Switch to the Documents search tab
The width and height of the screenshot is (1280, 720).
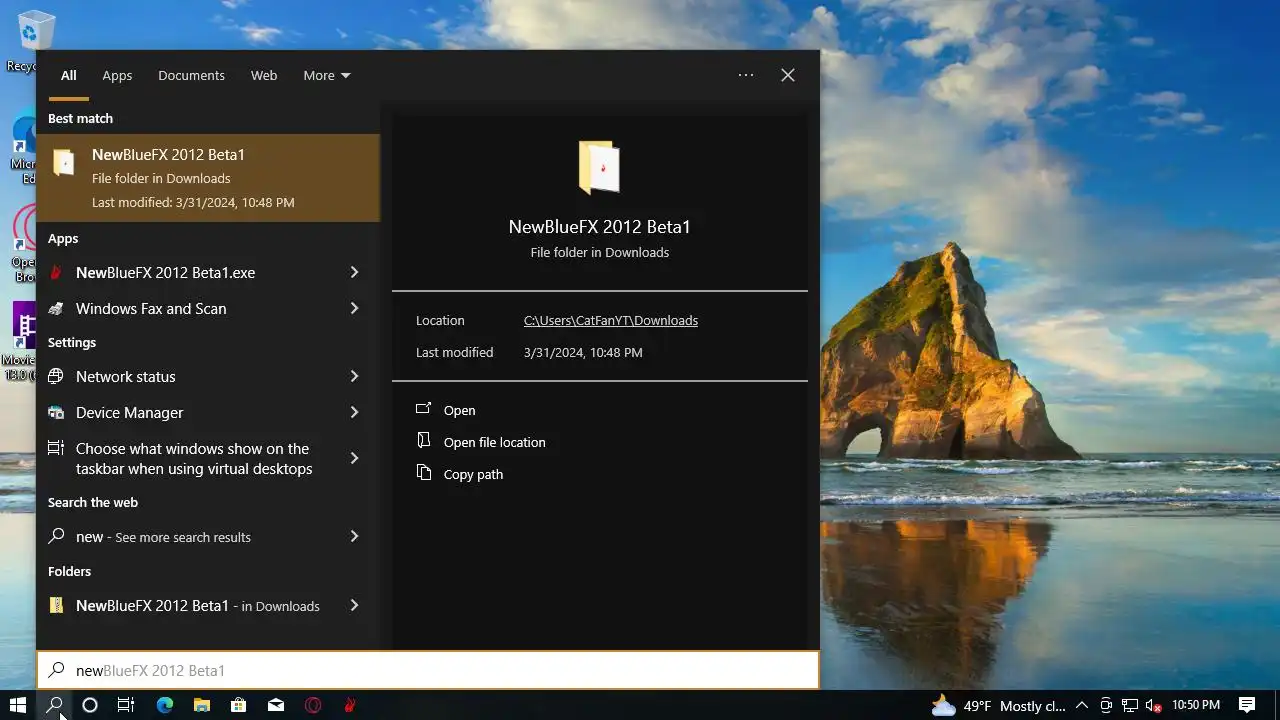191,76
